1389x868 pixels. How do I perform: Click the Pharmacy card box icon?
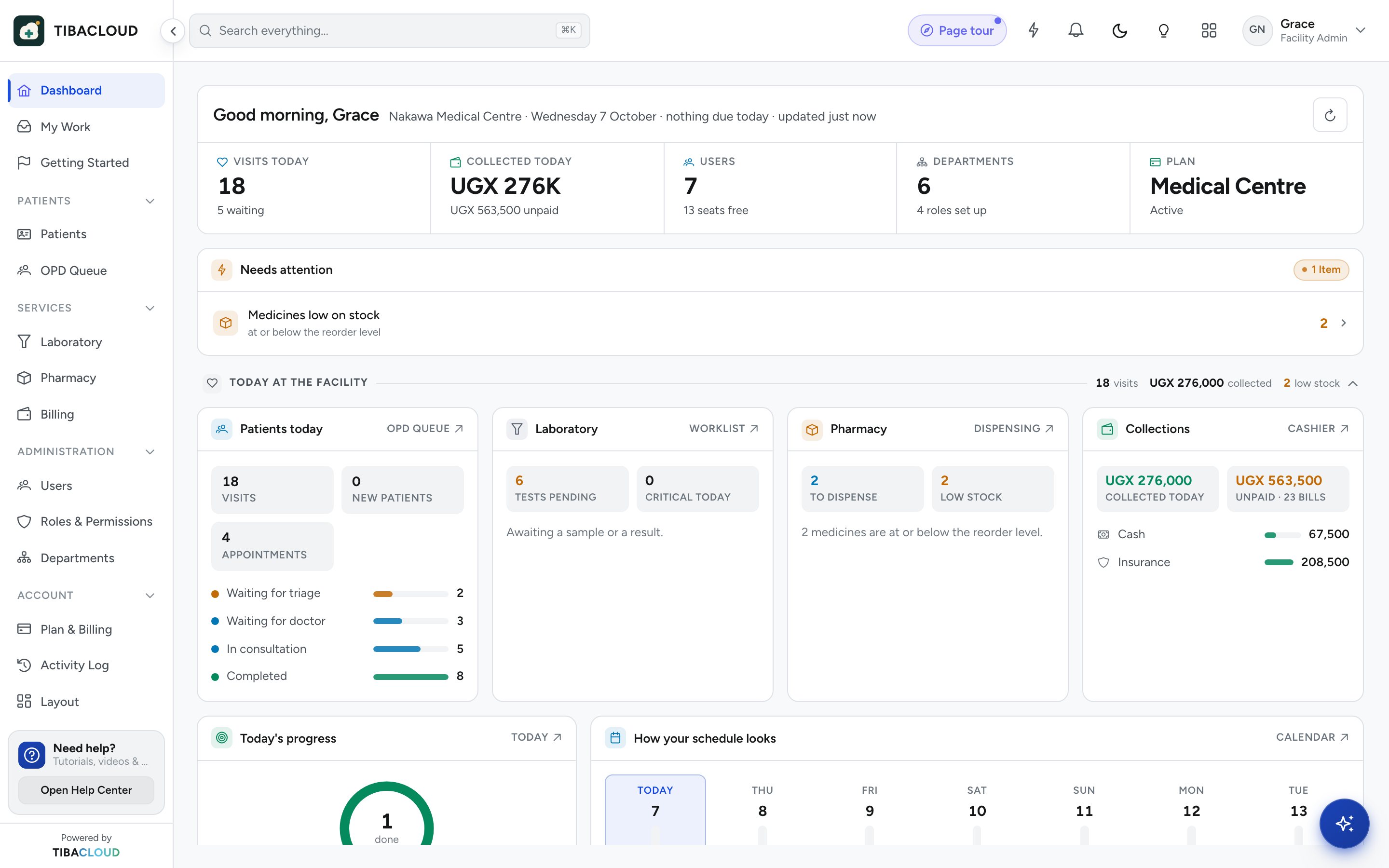(812, 429)
